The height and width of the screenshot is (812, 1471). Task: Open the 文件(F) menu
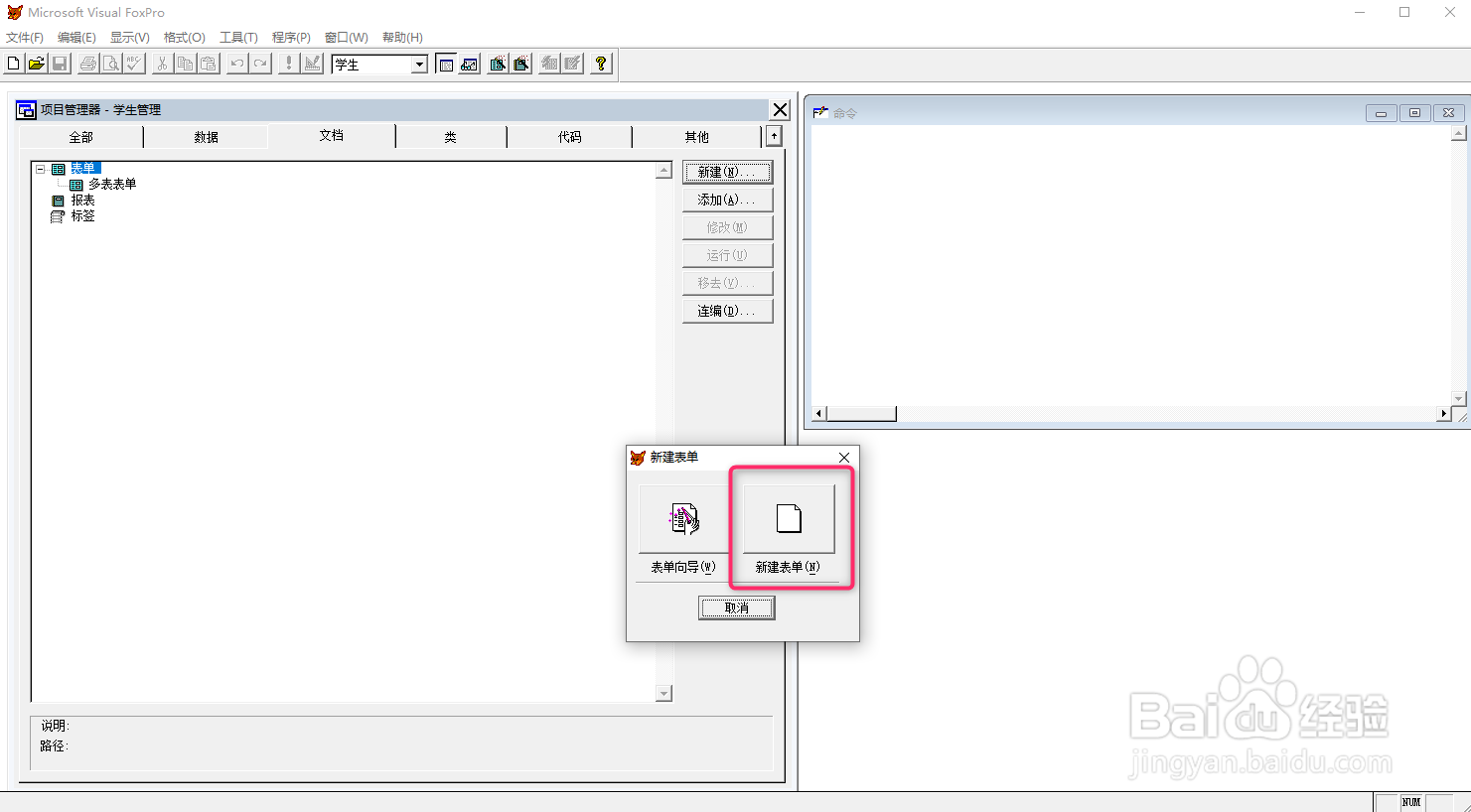25,38
